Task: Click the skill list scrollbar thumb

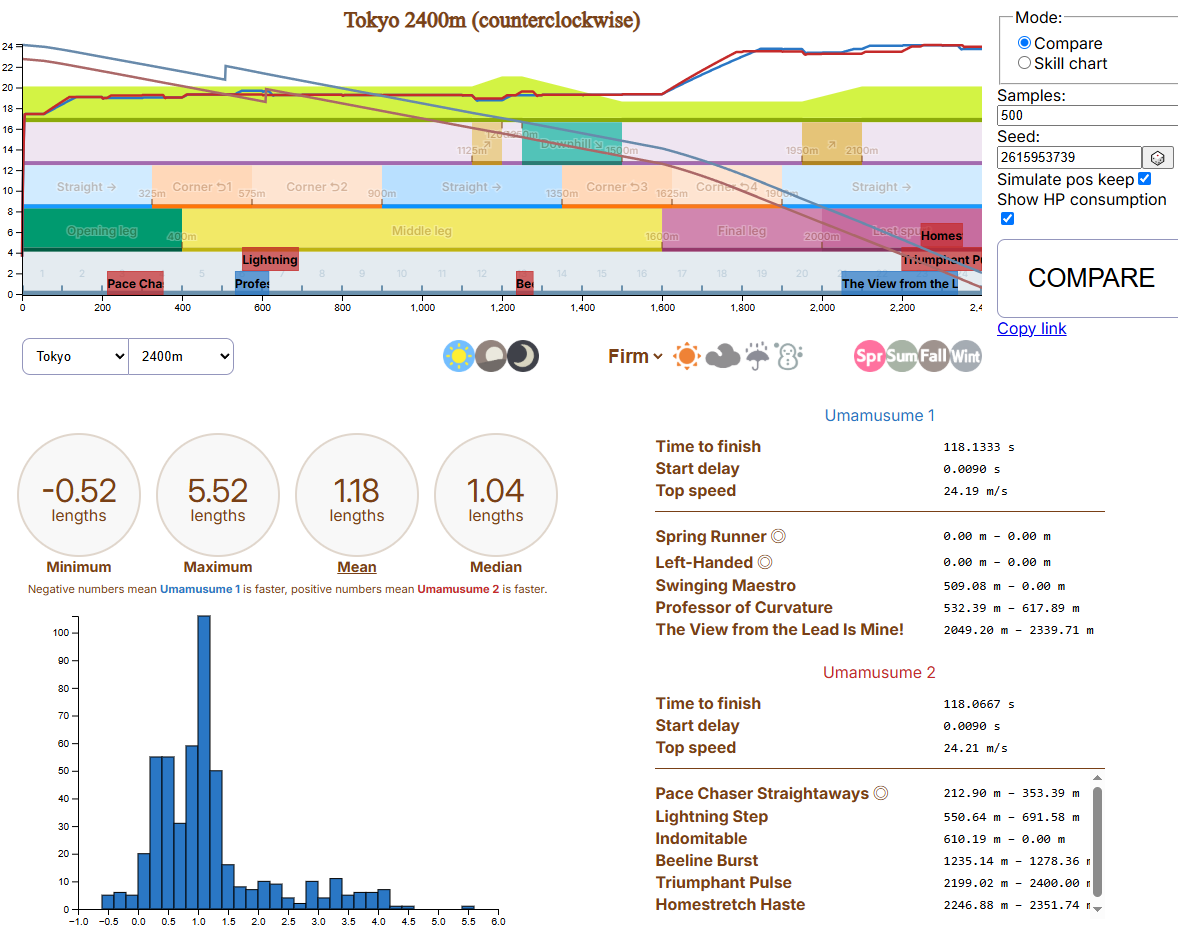Action: 1098,841
